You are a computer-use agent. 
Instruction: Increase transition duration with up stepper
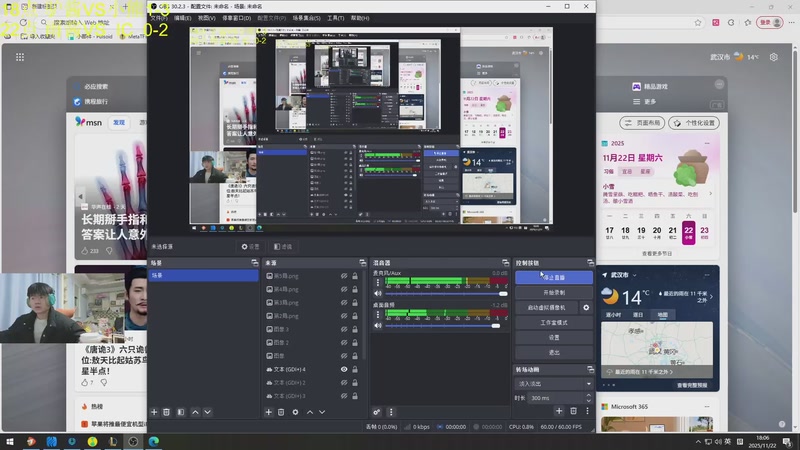pos(589,395)
